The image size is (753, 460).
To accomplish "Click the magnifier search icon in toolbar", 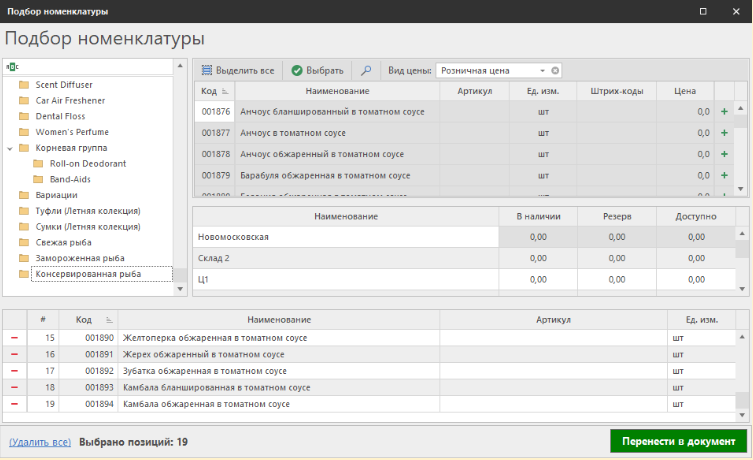I will coord(366,71).
